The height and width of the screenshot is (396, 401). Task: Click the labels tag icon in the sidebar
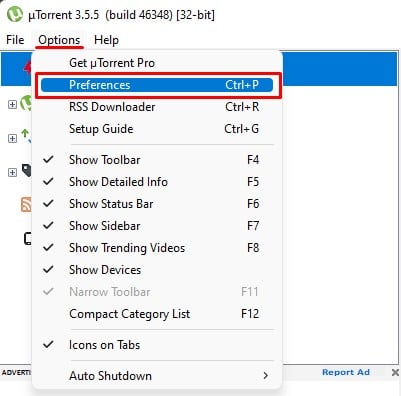tap(27, 170)
